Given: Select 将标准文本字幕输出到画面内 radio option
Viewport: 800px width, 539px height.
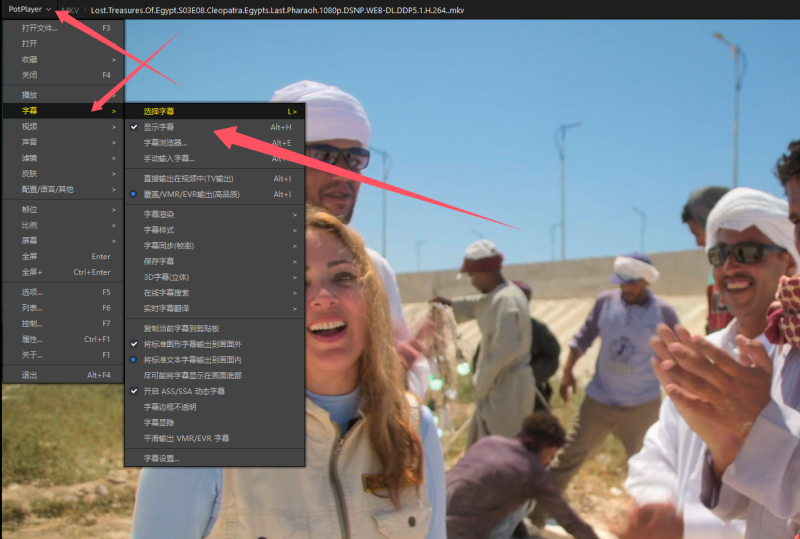Looking at the screenshot, I should pyautogui.click(x=192, y=359).
